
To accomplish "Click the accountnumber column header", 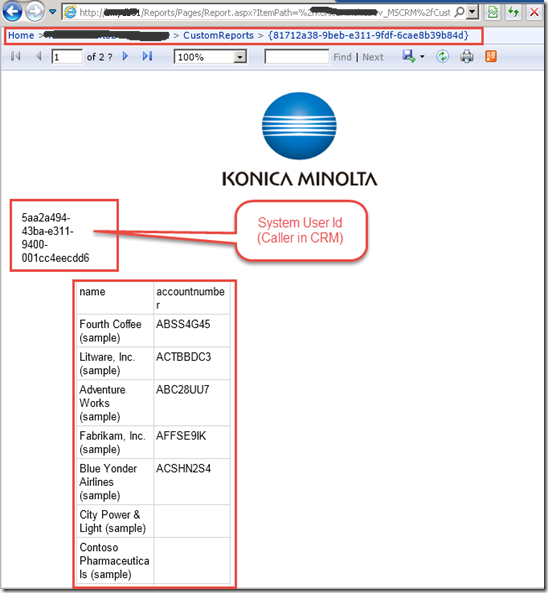I will [192, 298].
